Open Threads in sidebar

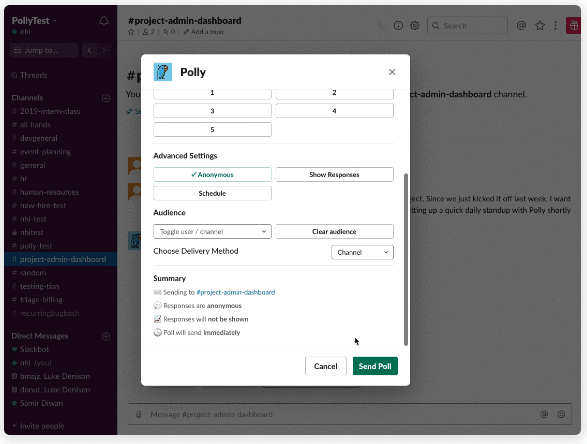[33, 75]
